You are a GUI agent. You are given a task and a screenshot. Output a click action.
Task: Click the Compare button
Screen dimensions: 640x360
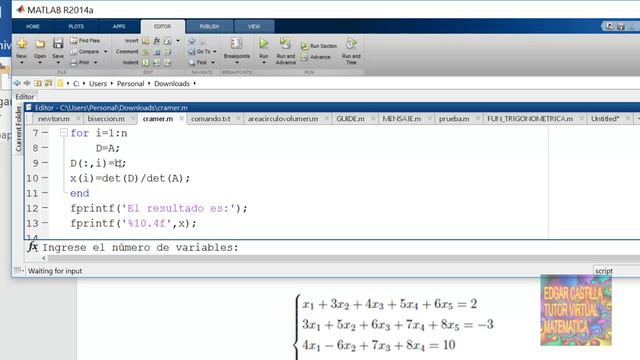tap(84, 52)
